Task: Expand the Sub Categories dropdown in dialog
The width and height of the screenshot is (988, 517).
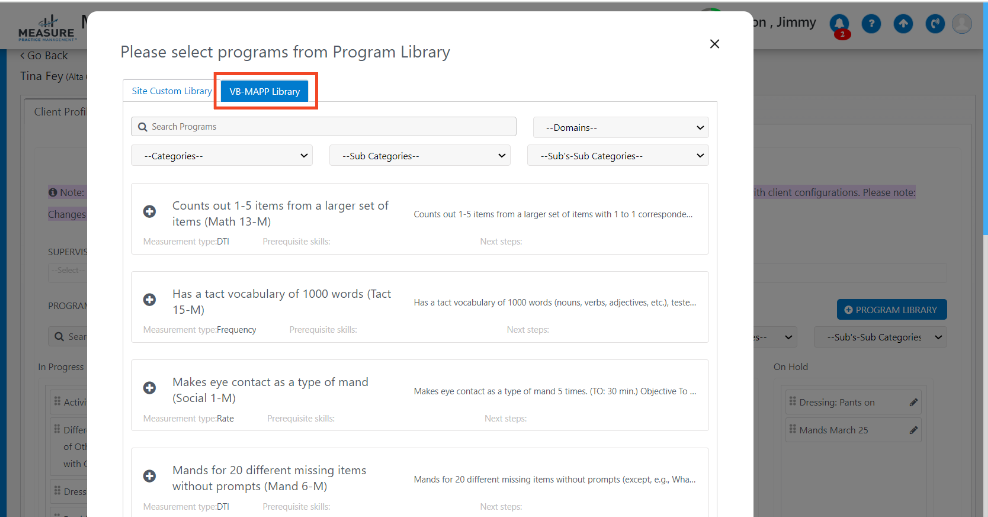Action: coord(420,156)
